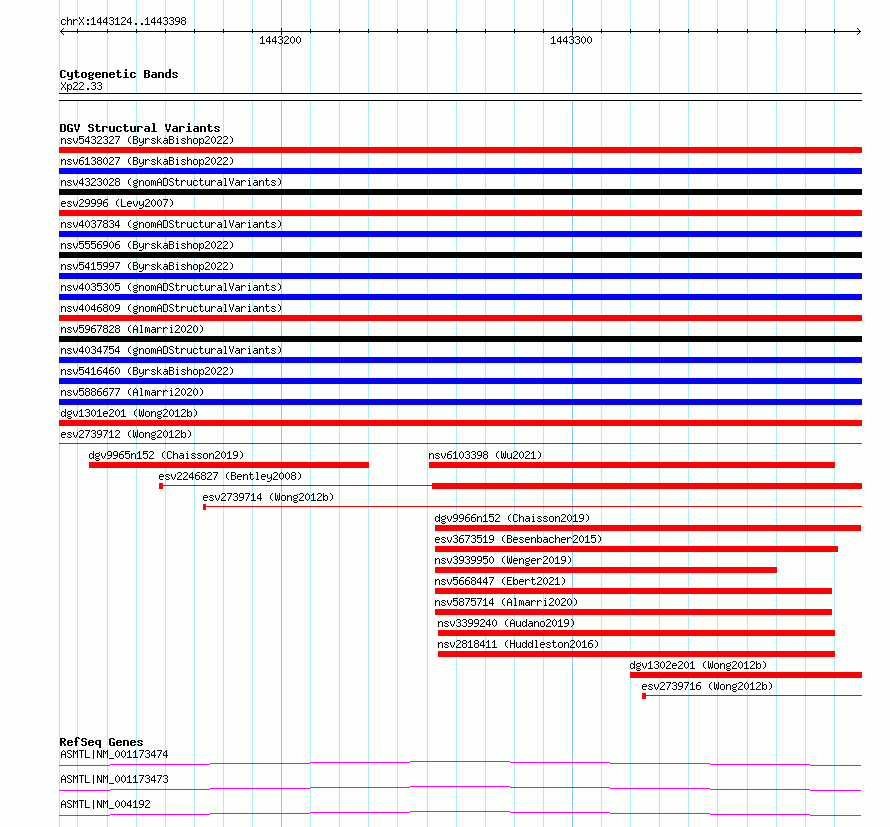The width and height of the screenshot is (890, 827).
Task: Select dgv1302e201 (Wong2012b) label
Action: point(698,665)
